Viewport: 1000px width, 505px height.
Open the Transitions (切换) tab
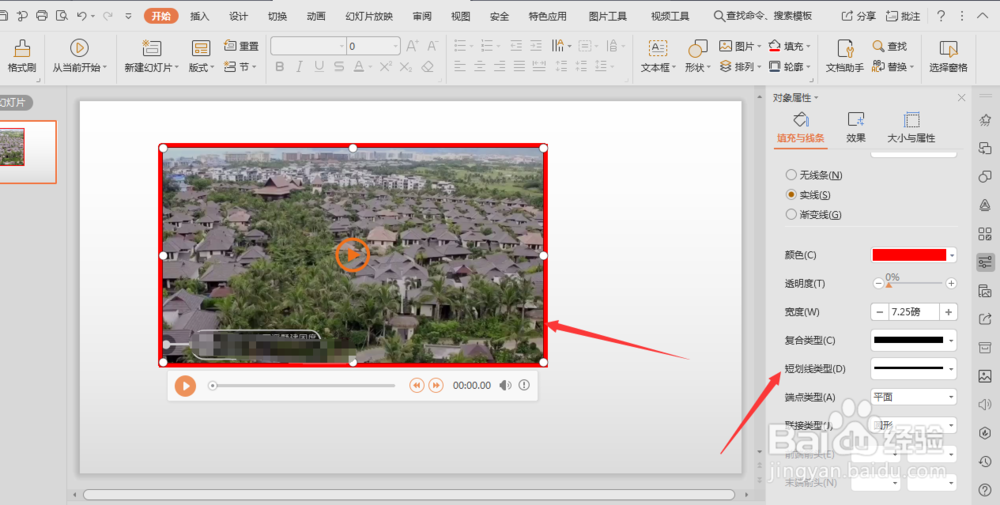pos(277,16)
